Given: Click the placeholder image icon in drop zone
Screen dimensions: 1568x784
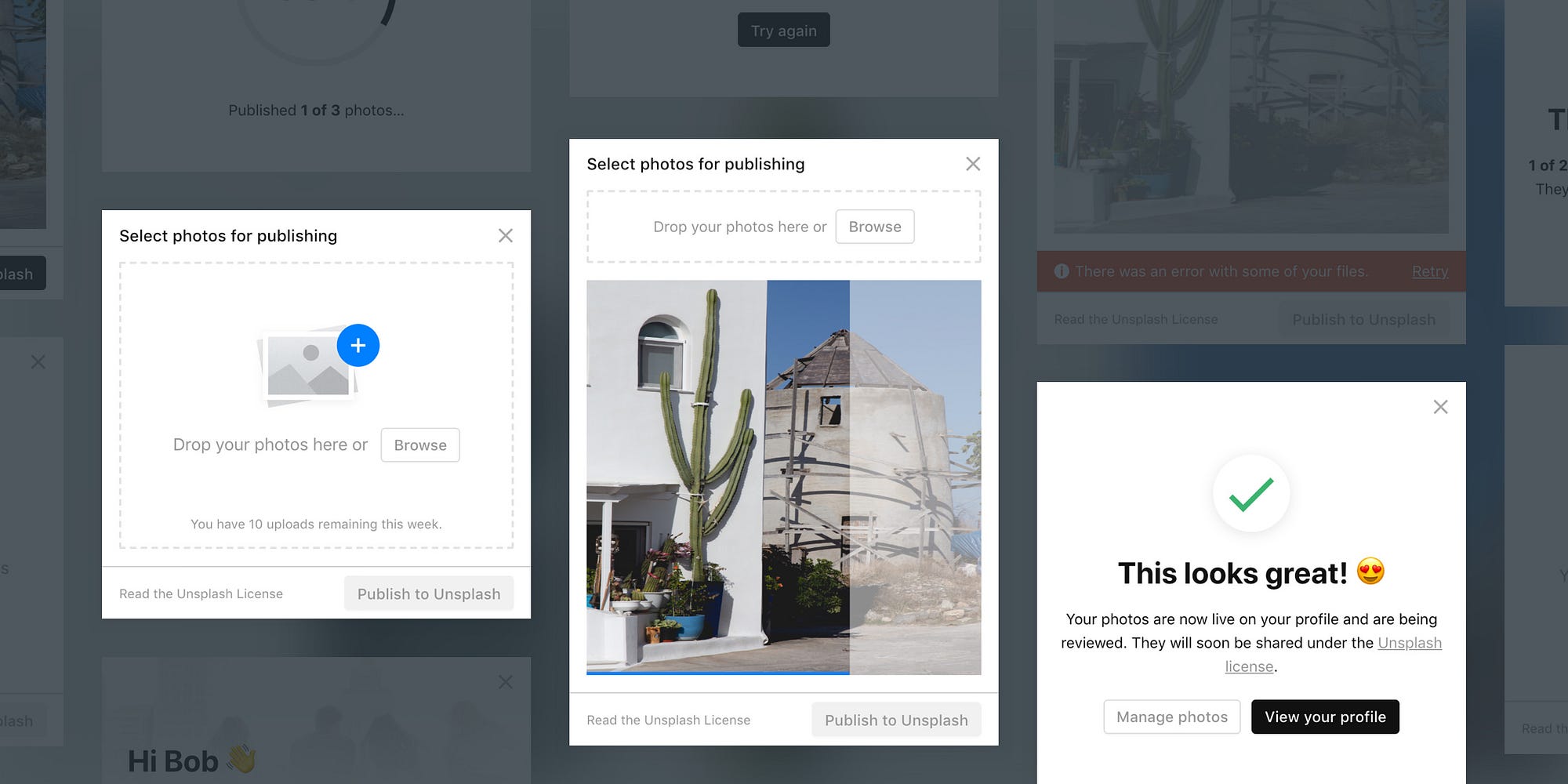Looking at the screenshot, I should pyautogui.click(x=308, y=366).
